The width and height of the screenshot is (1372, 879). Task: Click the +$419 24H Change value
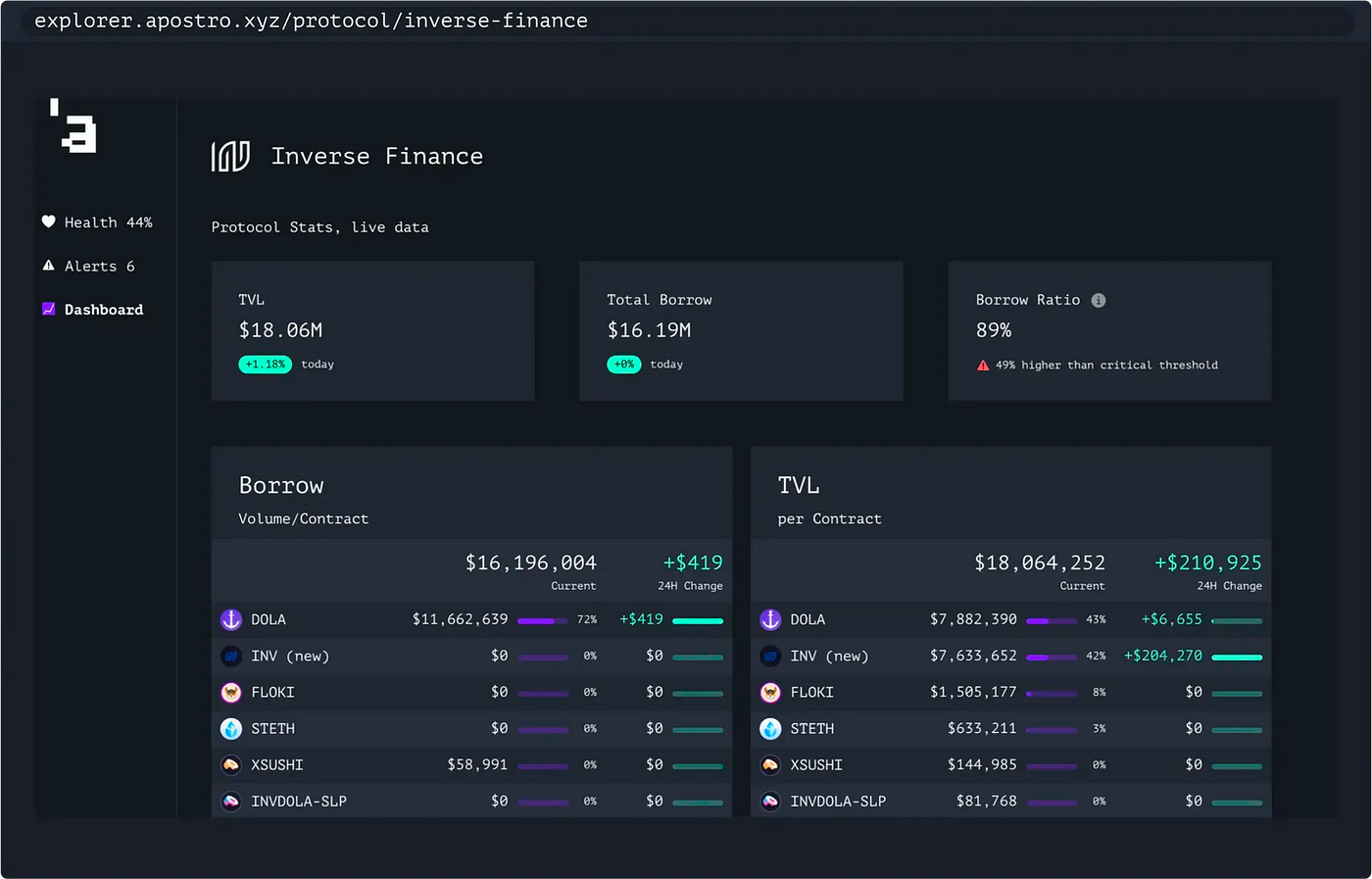pos(693,562)
